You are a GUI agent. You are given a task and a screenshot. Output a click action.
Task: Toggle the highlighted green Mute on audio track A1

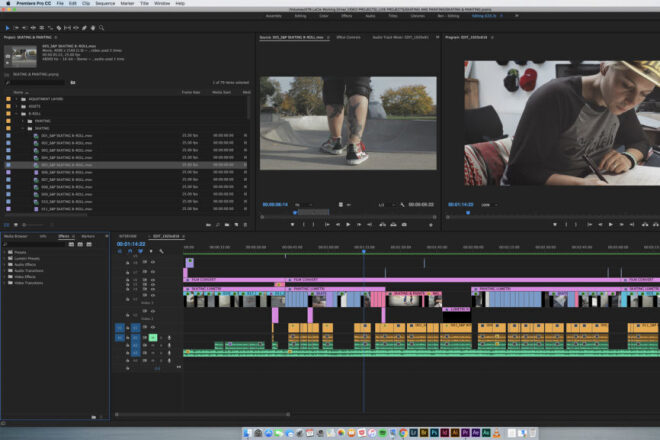[x=153, y=337]
